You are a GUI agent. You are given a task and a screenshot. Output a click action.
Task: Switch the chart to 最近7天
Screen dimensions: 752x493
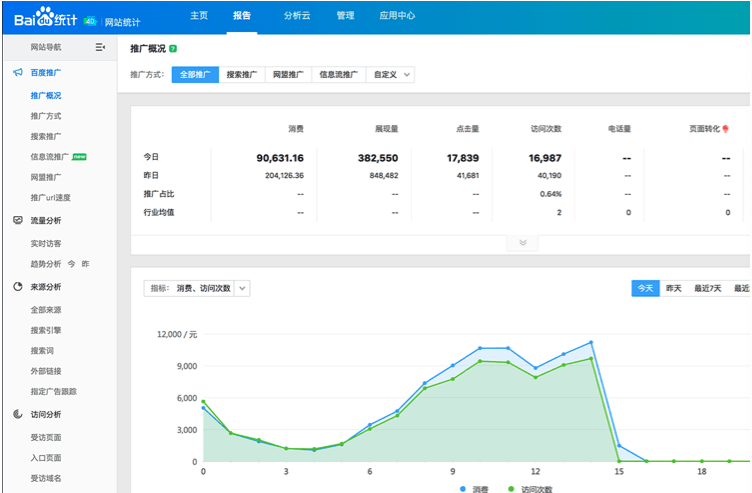pos(708,288)
